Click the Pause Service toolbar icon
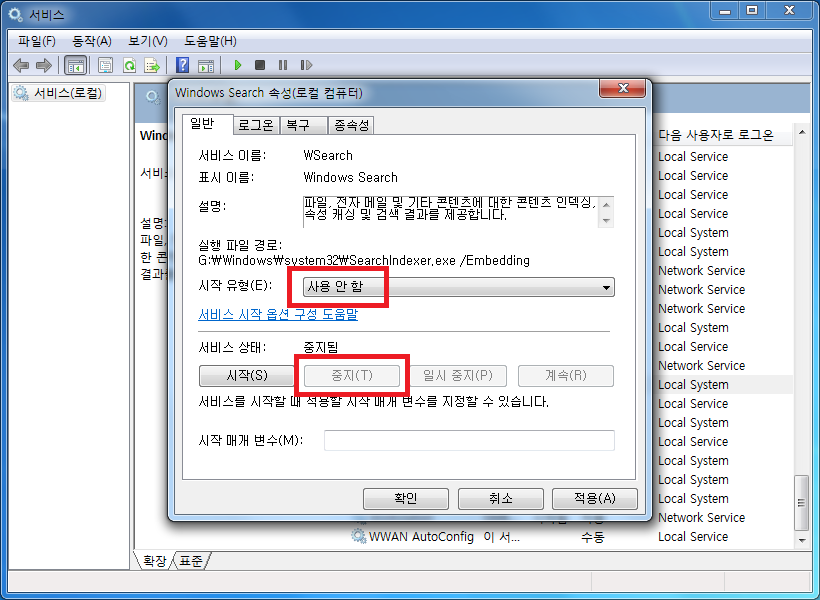Image resolution: width=820 pixels, height=600 pixels. click(283, 65)
